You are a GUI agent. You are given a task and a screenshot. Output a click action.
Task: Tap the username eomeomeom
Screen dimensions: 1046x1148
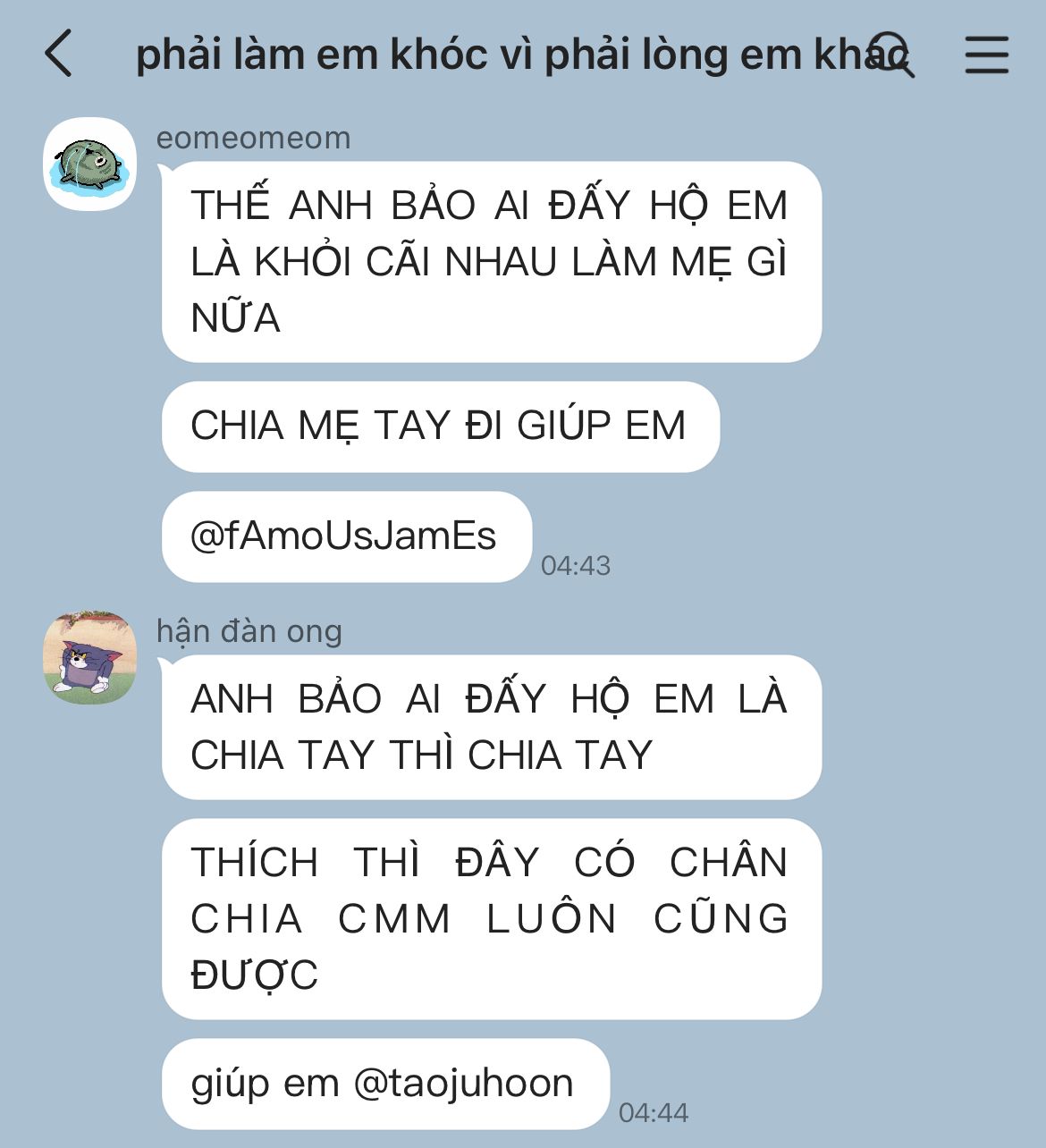253,138
